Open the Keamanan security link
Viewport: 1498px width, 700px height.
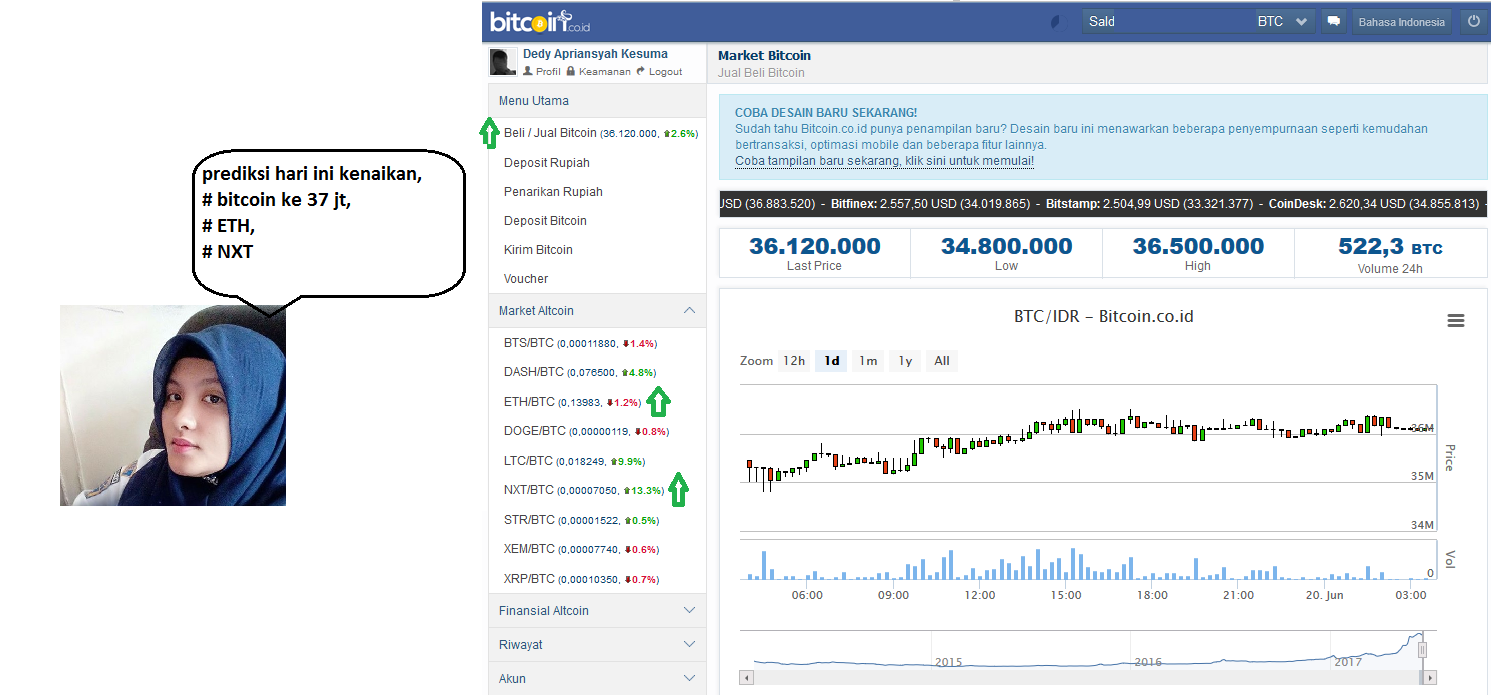pyautogui.click(x=598, y=72)
